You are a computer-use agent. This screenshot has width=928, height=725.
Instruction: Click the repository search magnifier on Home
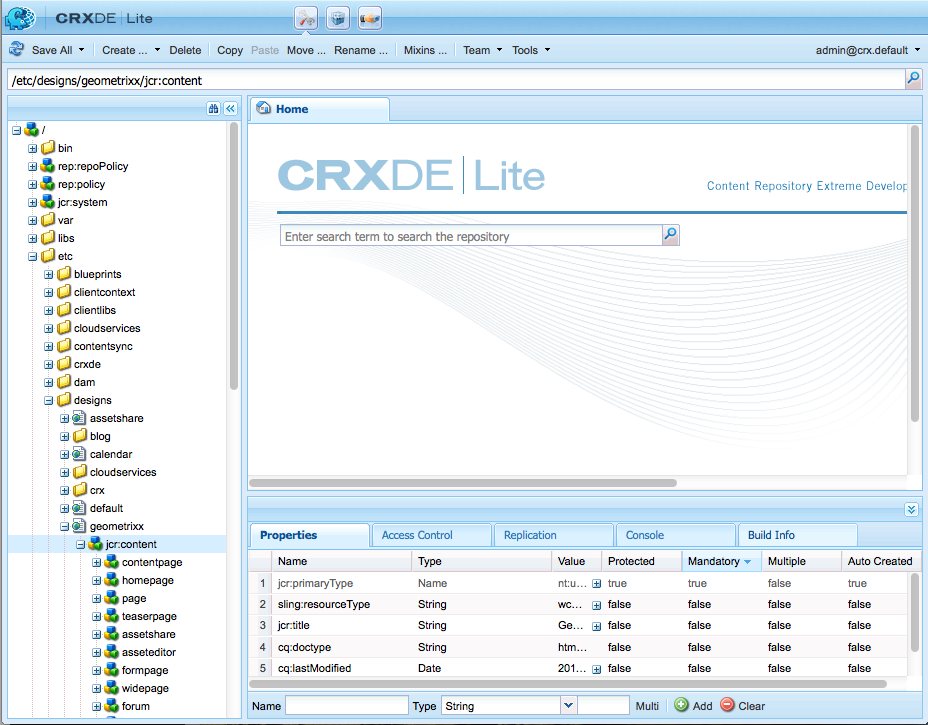tap(670, 235)
